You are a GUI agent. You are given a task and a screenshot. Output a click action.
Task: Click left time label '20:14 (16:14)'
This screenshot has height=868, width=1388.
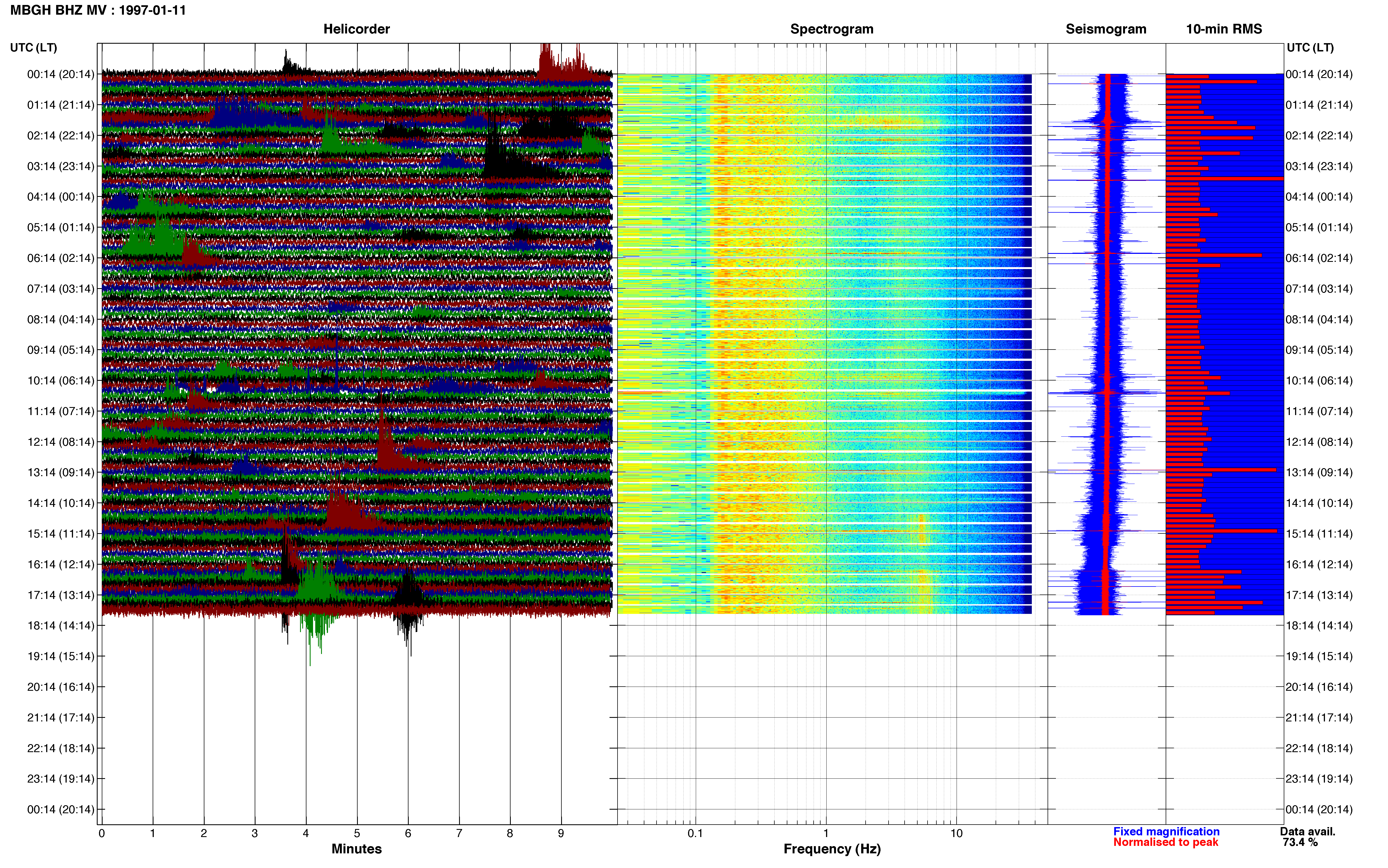[x=60, y=687]
